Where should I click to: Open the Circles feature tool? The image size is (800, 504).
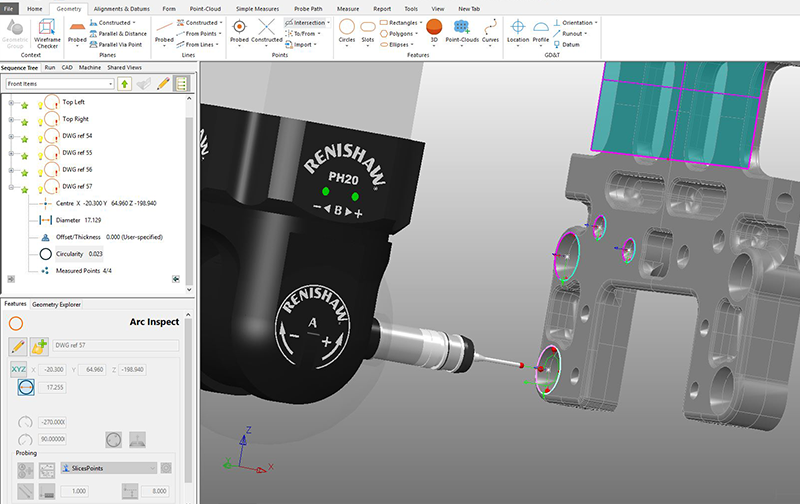point(347,33)
